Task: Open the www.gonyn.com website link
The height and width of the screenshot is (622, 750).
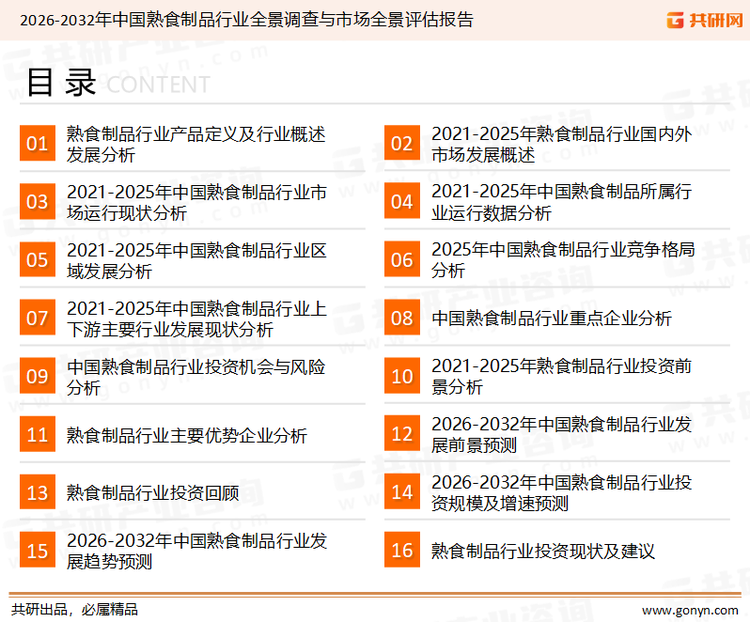Action: tap(689, 609)
